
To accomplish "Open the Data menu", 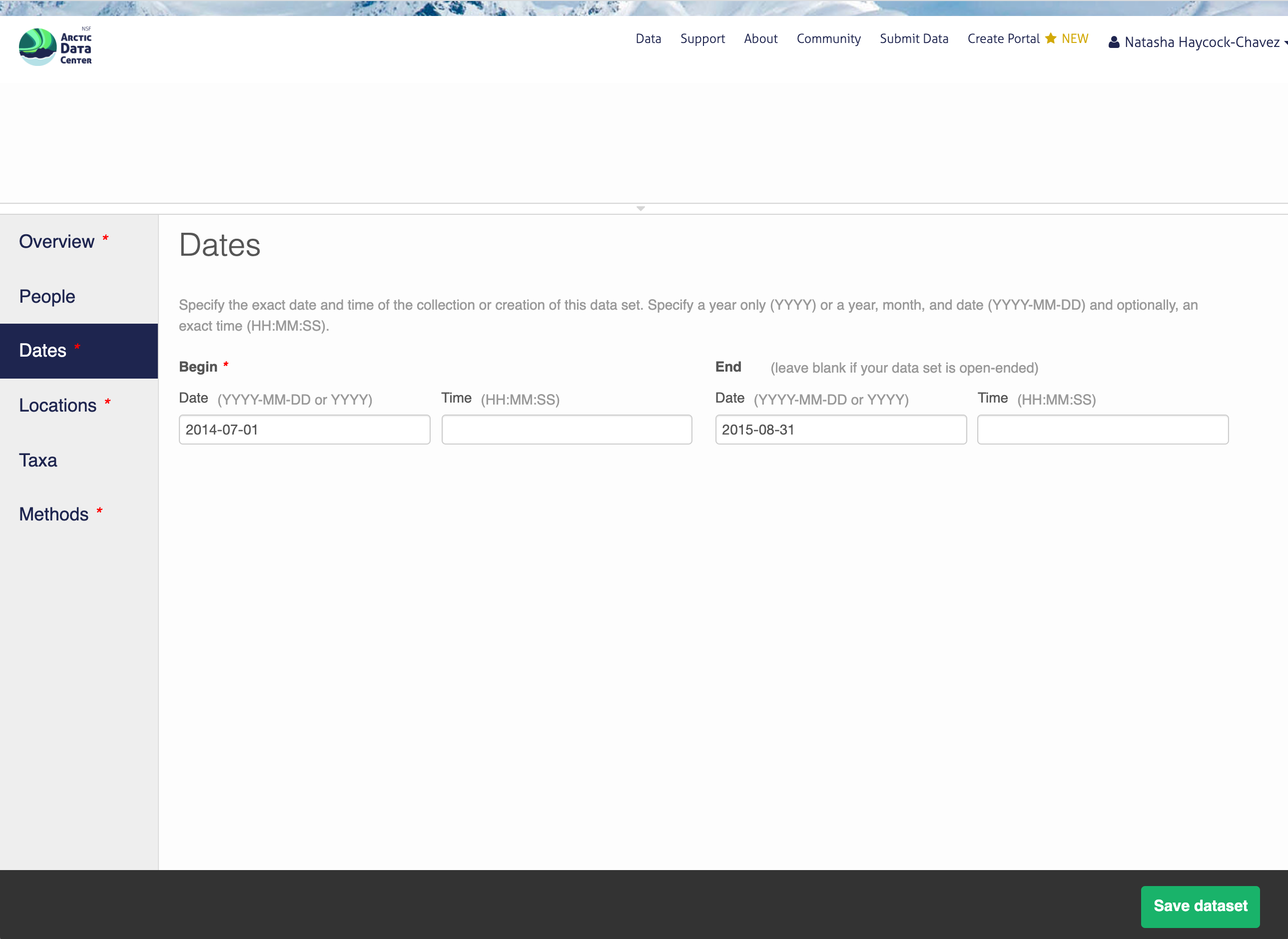I will tap(648, 38).
